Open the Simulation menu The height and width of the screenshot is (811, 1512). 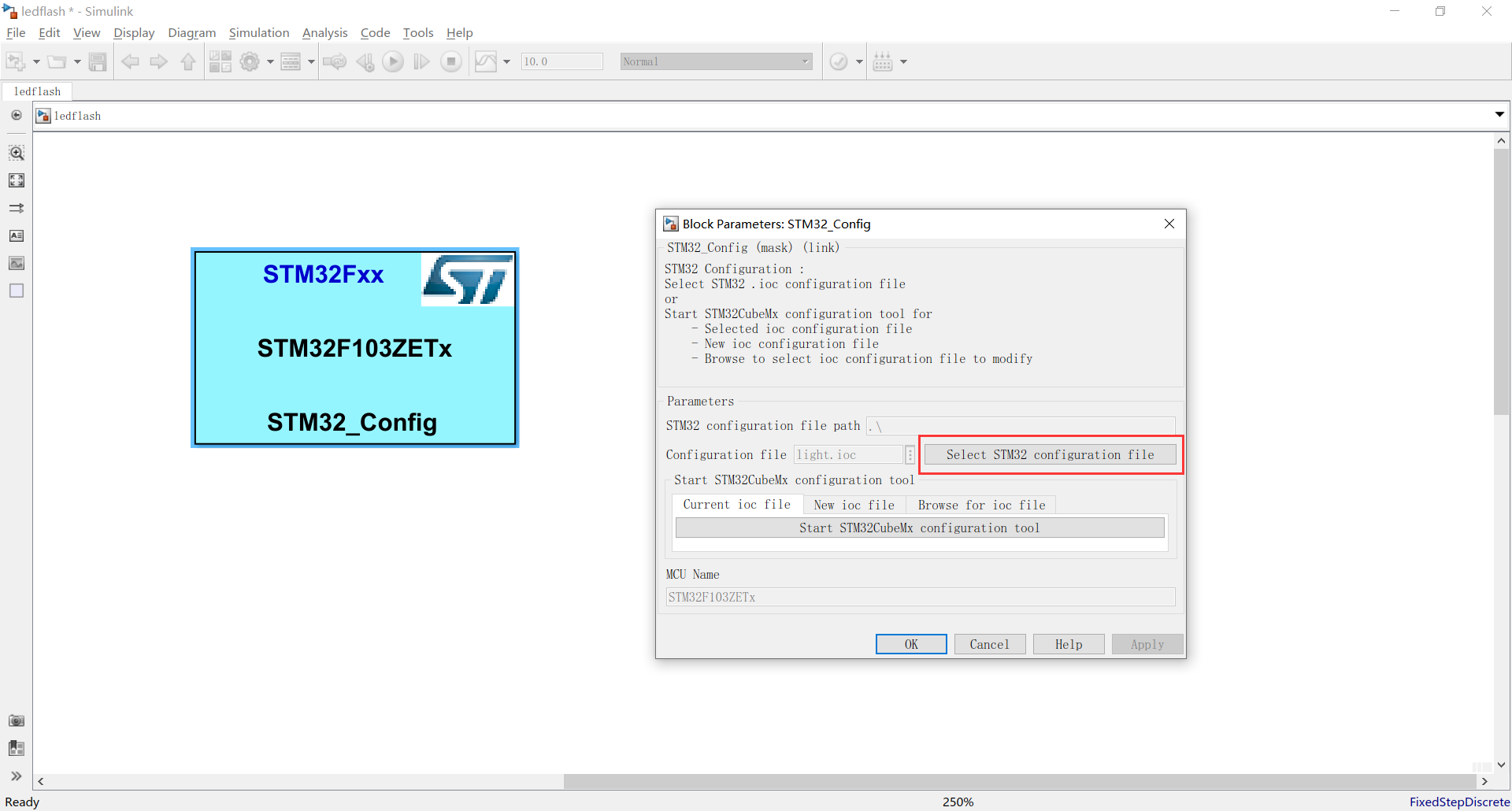click(258, 32)
